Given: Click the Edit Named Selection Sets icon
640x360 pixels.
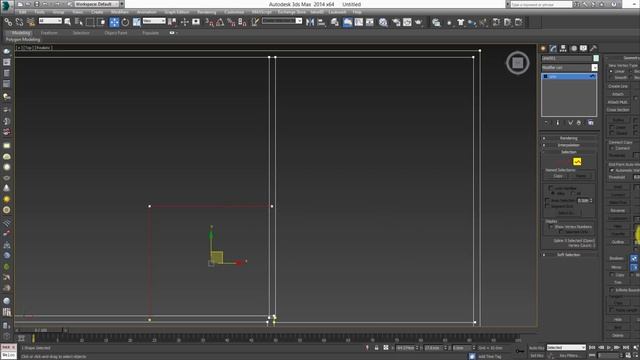Looking at the screenshot, I should 255,22.
